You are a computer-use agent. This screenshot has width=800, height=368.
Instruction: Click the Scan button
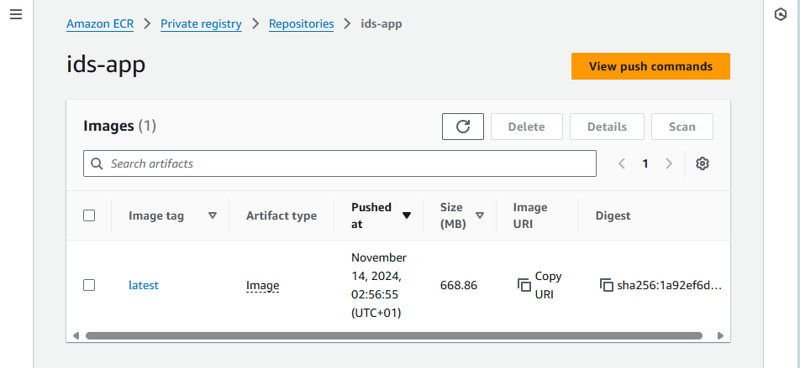click(682, 127)
